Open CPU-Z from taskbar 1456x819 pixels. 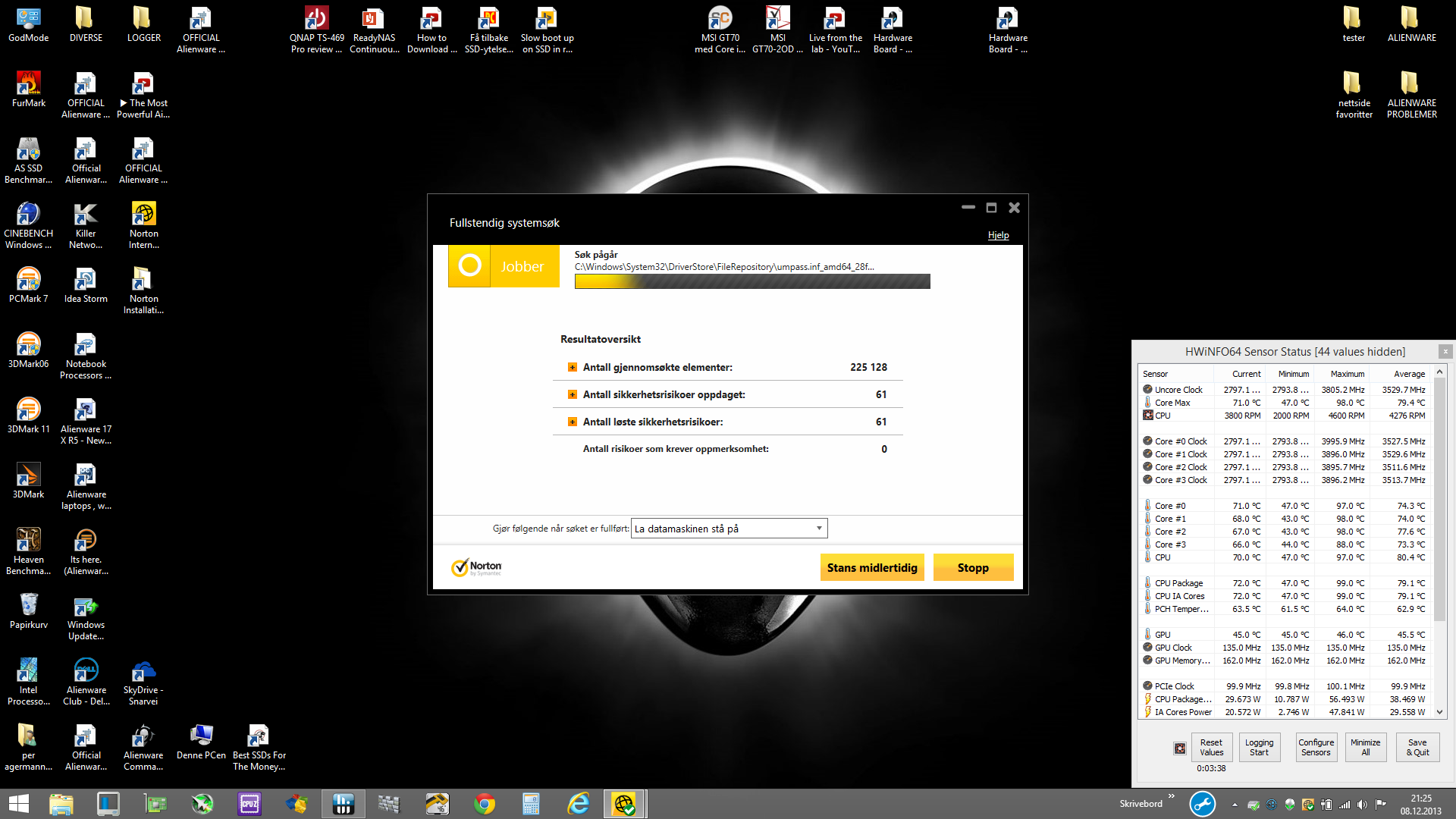pyautogui.click(x=249, y=804)
